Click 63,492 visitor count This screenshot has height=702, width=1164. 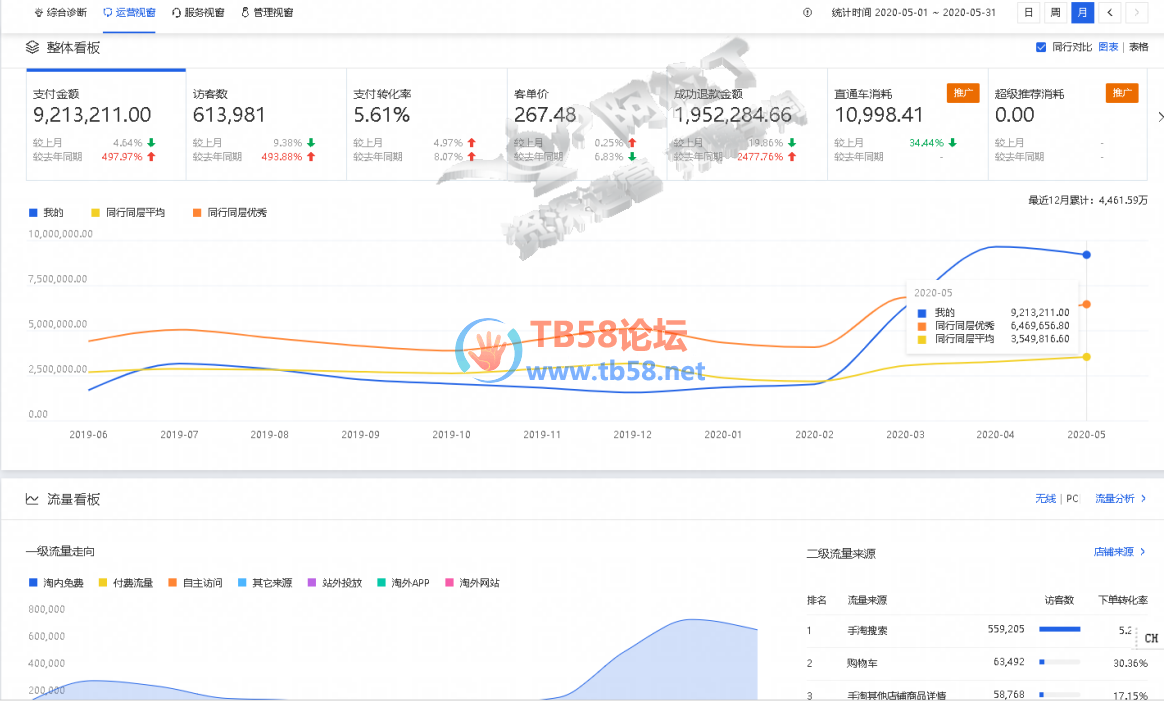(1009, 662)
